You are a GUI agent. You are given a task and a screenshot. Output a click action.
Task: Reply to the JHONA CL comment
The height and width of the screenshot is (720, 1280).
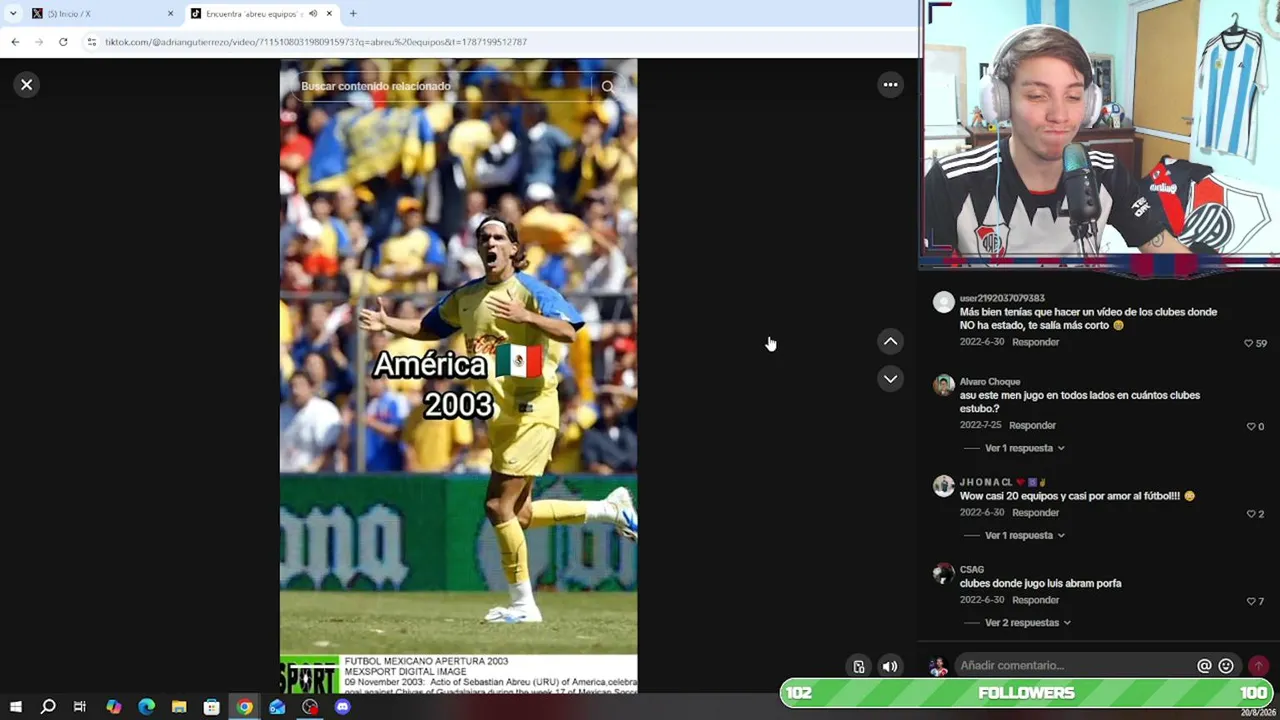click(x=1035, y=513)
